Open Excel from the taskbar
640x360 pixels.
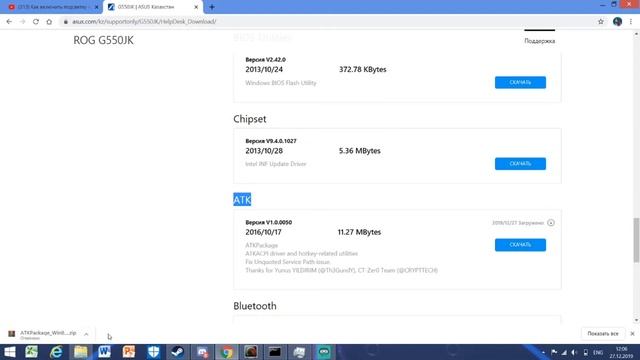[x=31, y=352]
